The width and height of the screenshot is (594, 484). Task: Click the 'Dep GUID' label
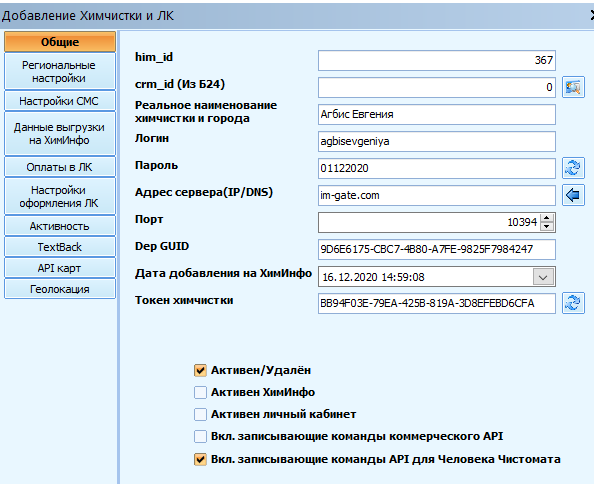click(x=162, y=247)
